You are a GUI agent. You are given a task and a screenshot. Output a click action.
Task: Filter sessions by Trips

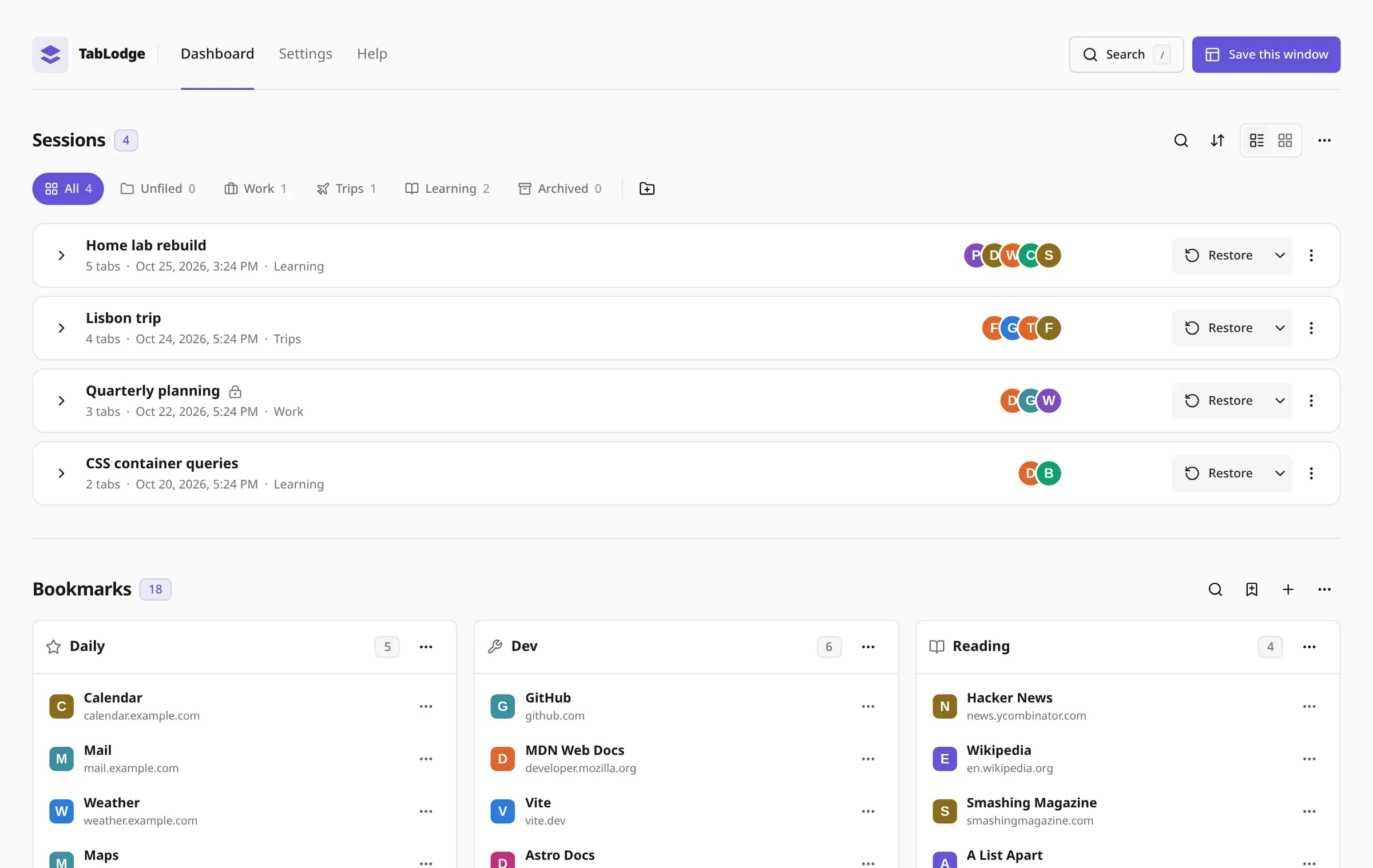pyautogui.click(x=347, y=189)
